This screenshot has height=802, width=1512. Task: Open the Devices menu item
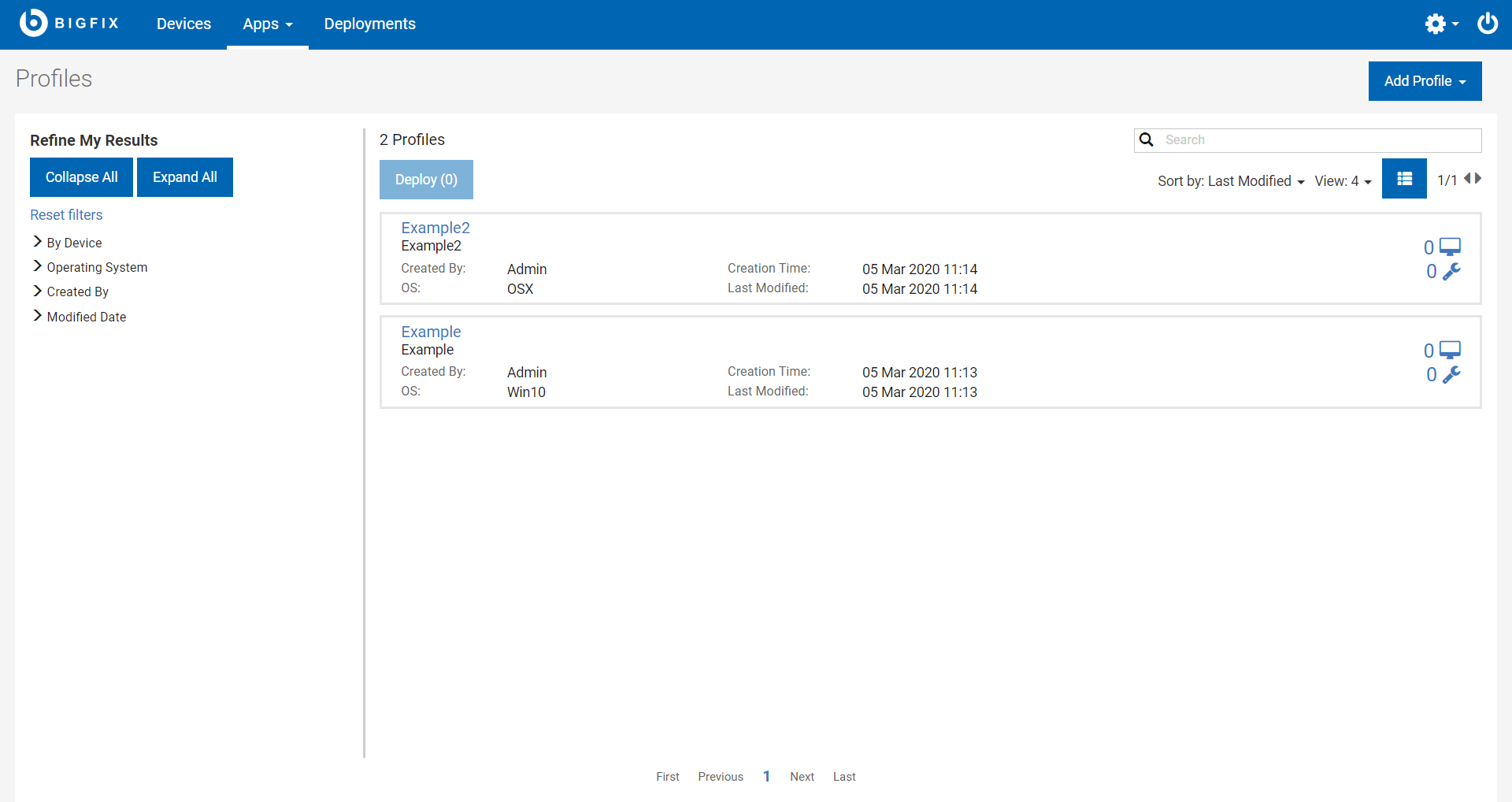click(x=183, y=24)
